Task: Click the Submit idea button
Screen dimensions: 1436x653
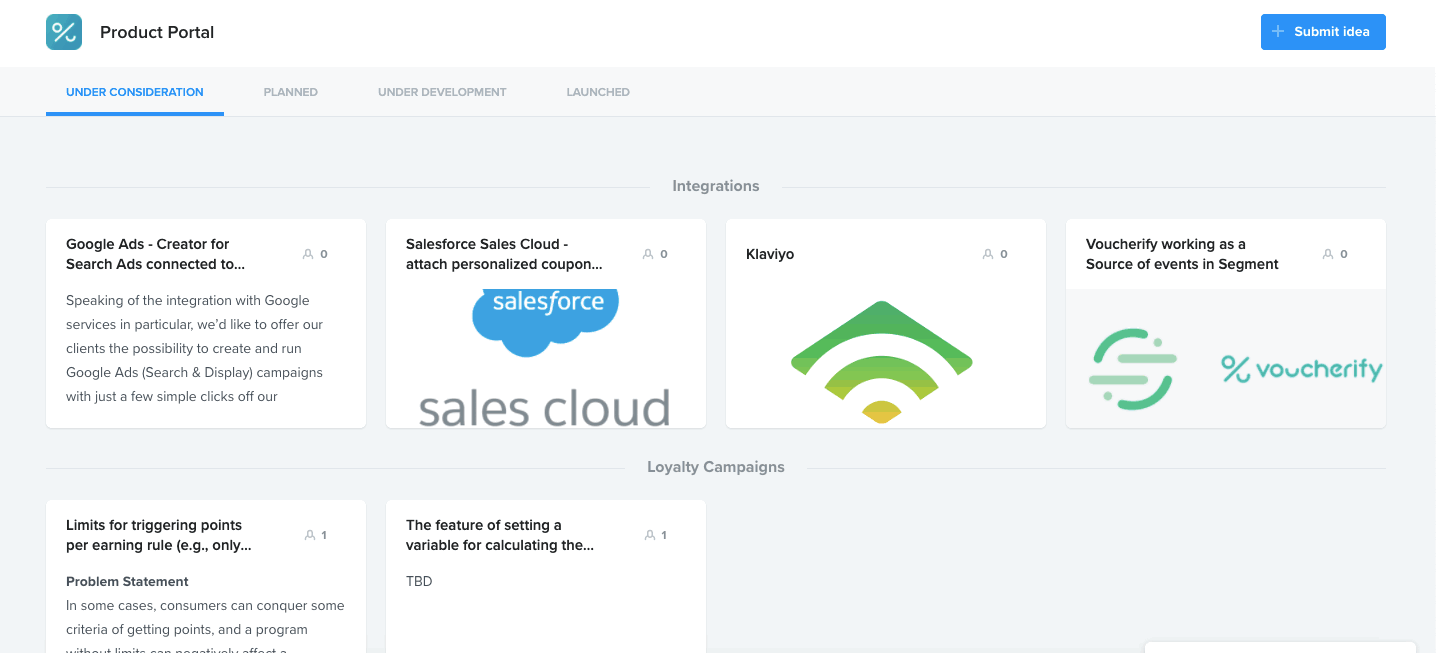Action: (1323, 31)
